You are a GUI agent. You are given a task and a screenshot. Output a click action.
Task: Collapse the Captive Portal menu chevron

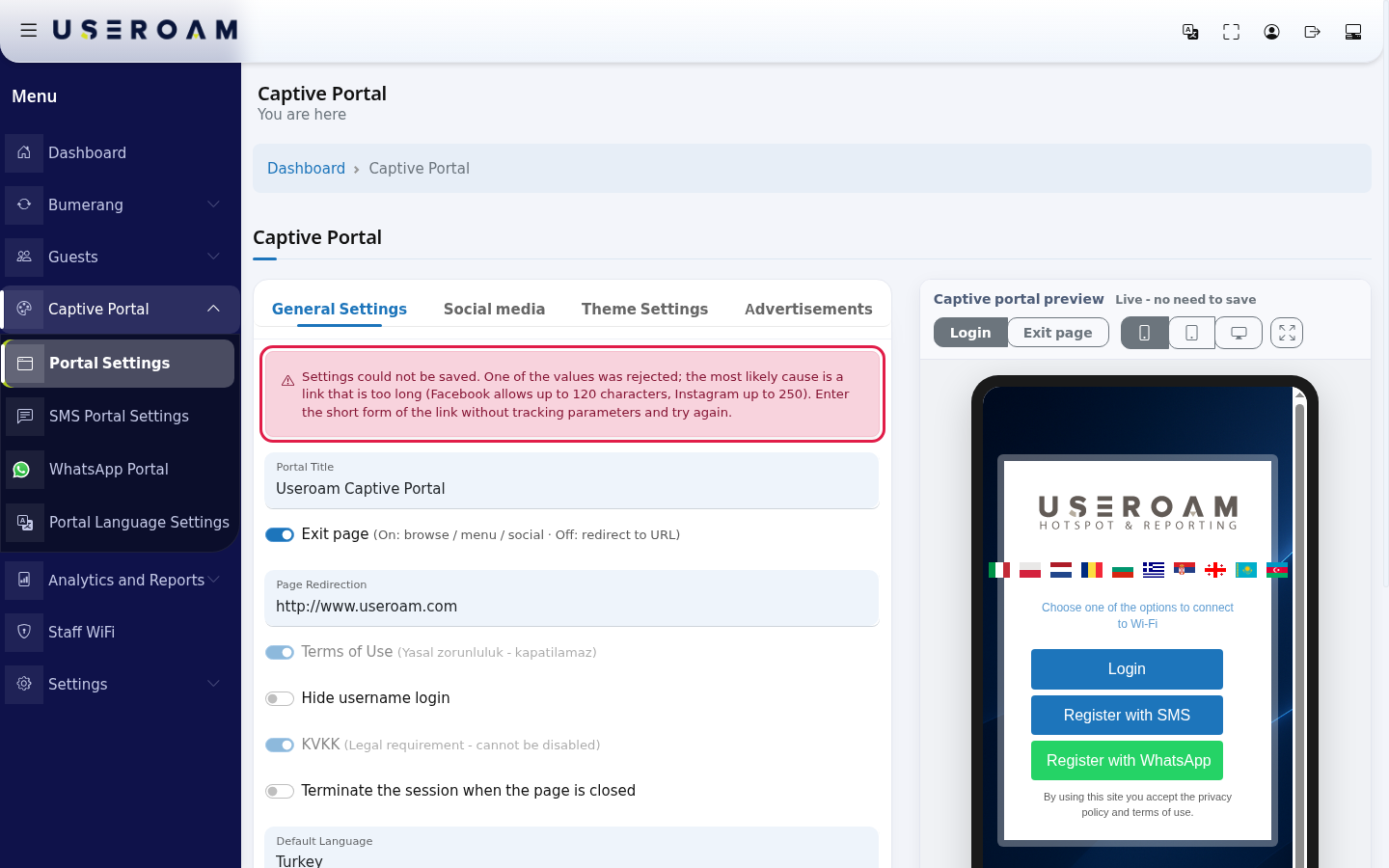(x=213, y=309)
